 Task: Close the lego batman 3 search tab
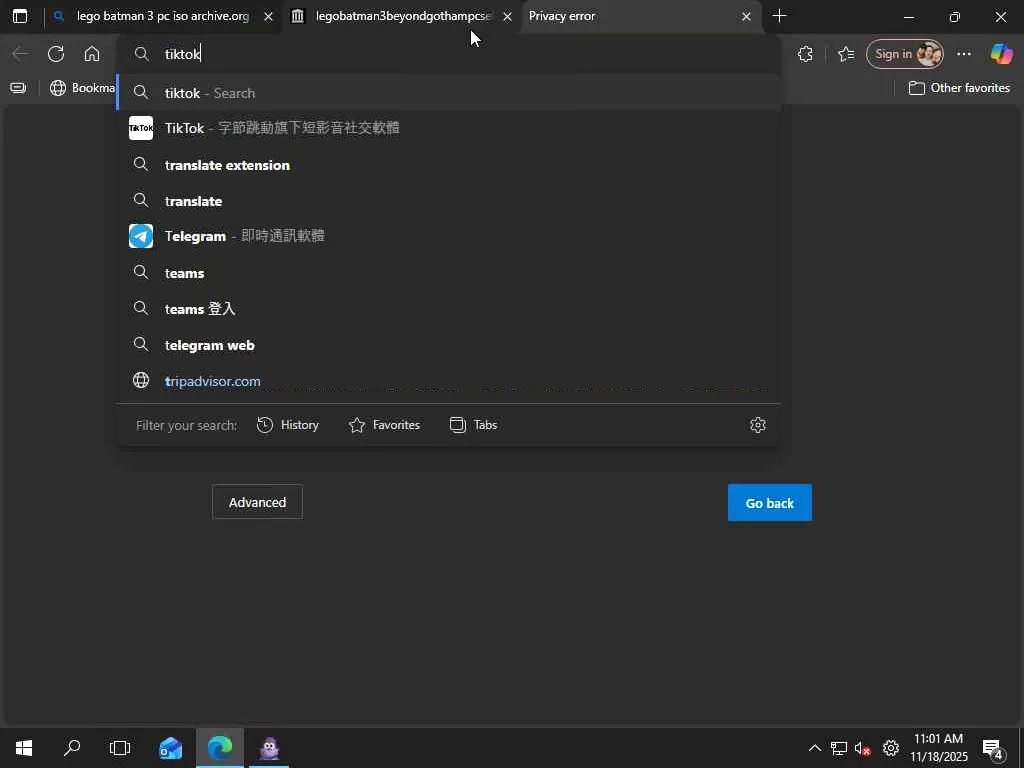(268, 17)
